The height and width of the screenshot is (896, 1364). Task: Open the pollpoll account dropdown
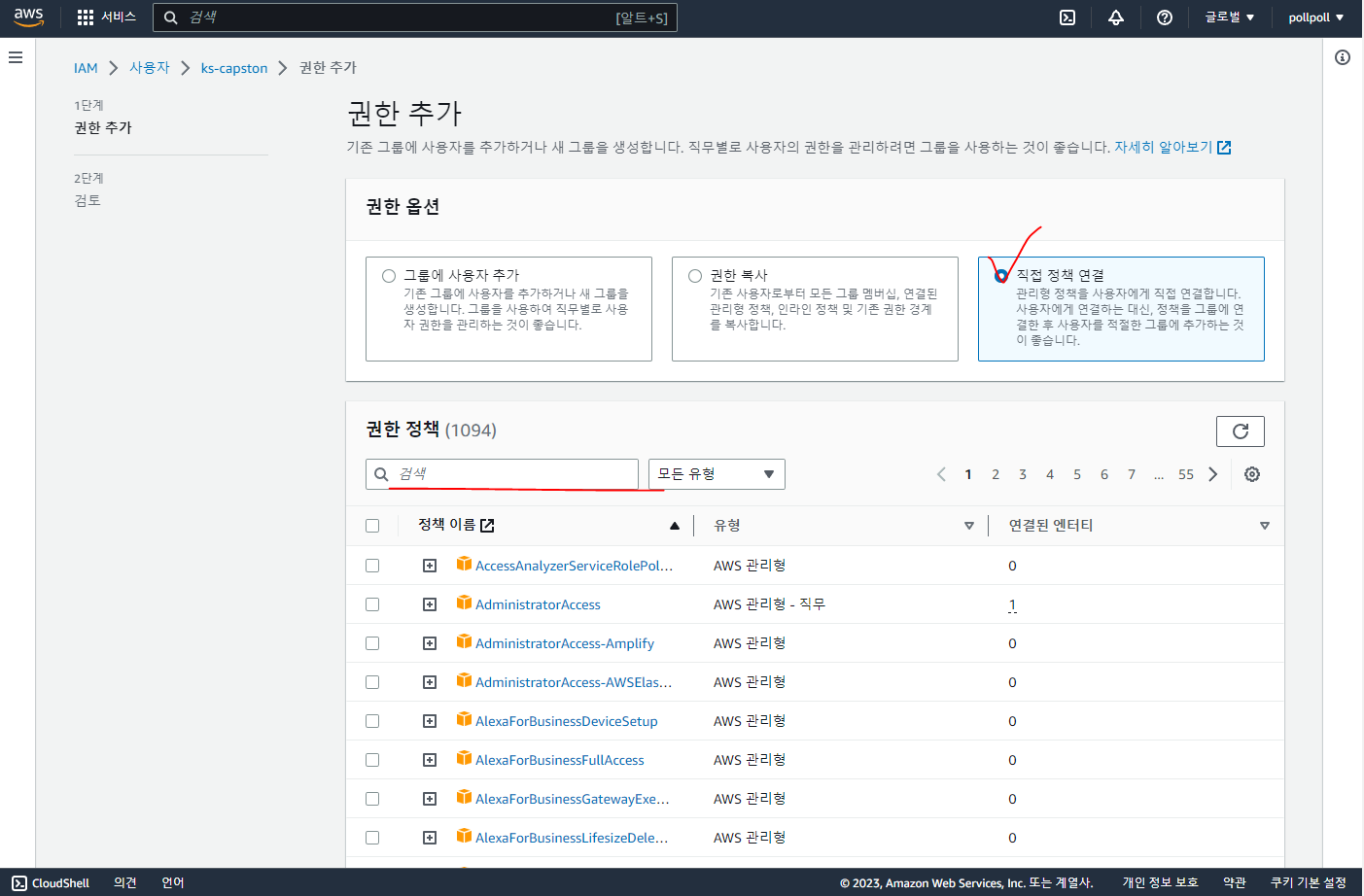pyautogui.click(x=1315, y=17)
